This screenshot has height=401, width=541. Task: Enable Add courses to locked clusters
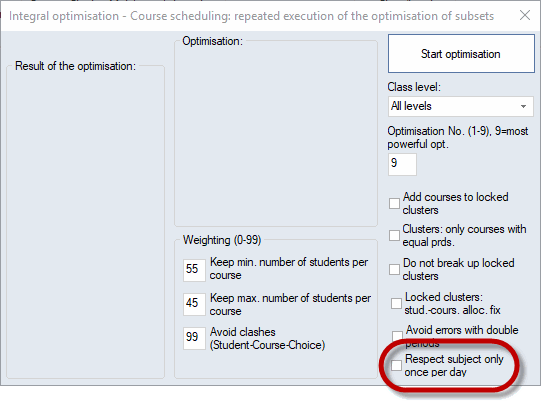[x=394, y=203]
